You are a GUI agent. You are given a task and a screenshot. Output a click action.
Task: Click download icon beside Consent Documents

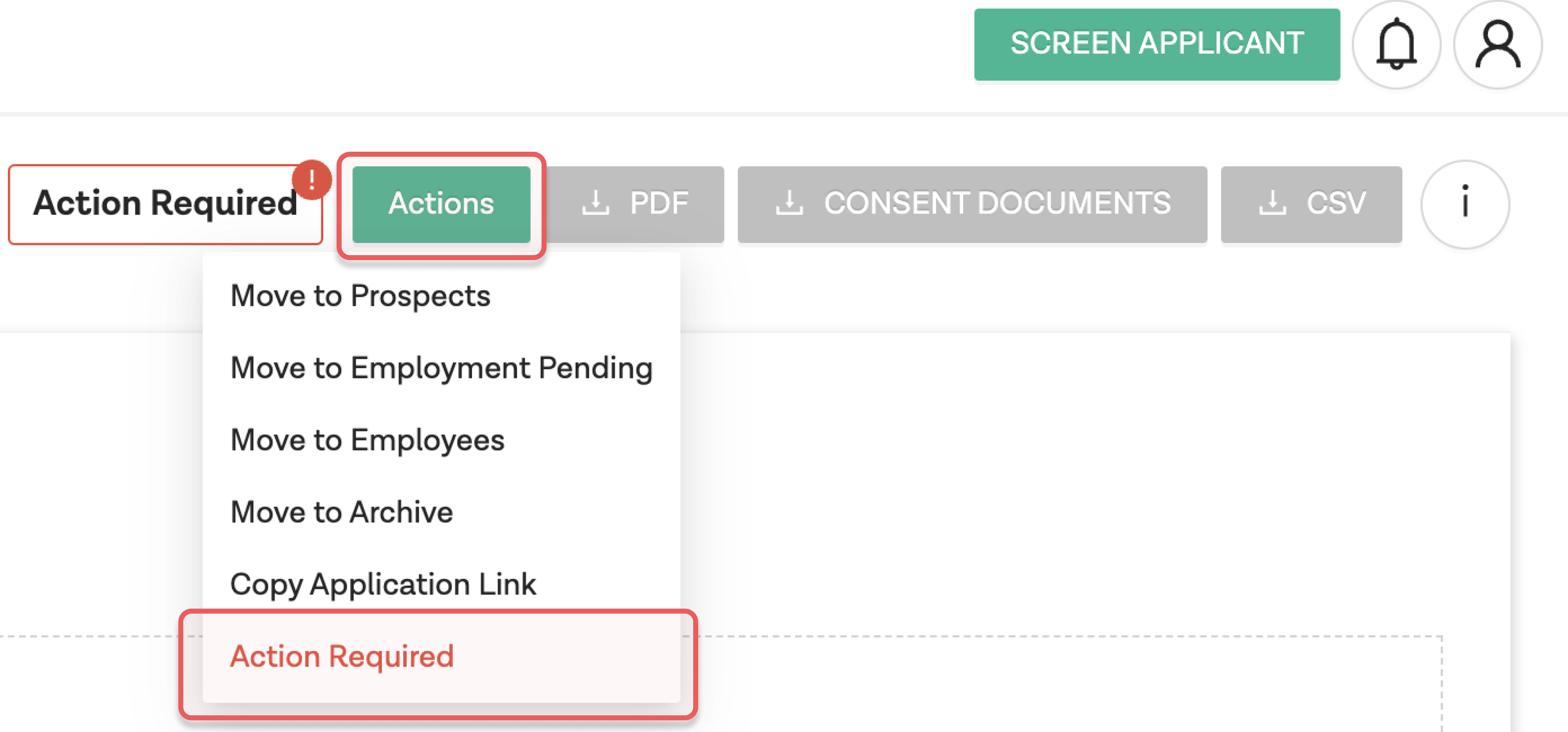pyautogui.click(x=789, y=203)
